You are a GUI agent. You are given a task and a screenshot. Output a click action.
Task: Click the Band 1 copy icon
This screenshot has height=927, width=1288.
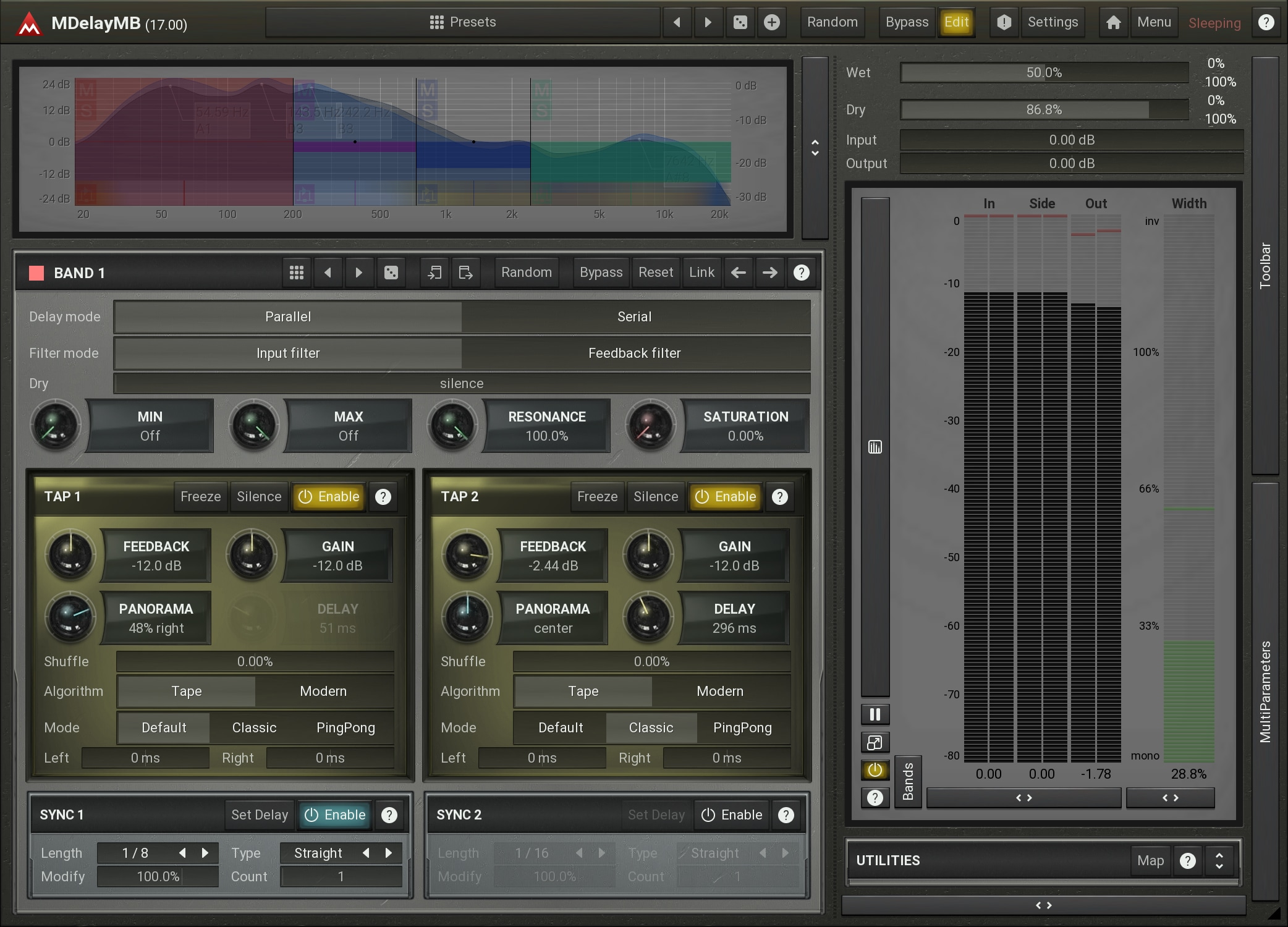coord(434,273)
